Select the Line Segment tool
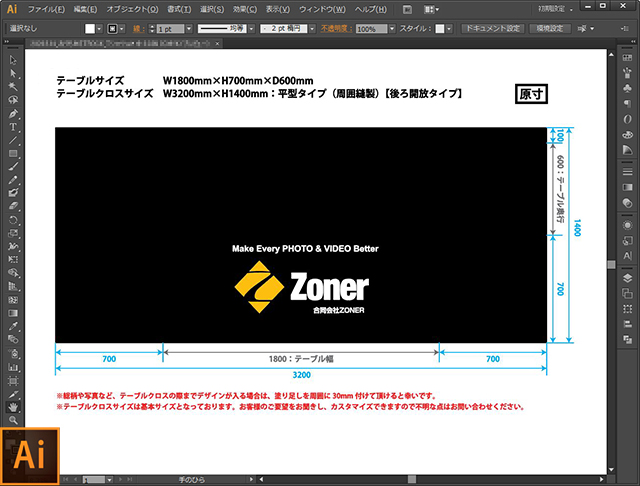Viewport: 640px width, 486px height. tap(13, 140)
